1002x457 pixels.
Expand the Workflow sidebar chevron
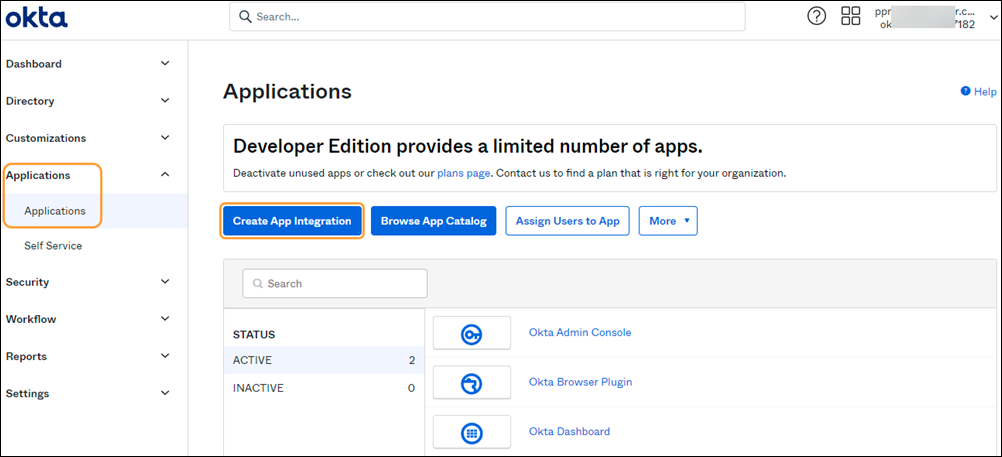(165, 318)
